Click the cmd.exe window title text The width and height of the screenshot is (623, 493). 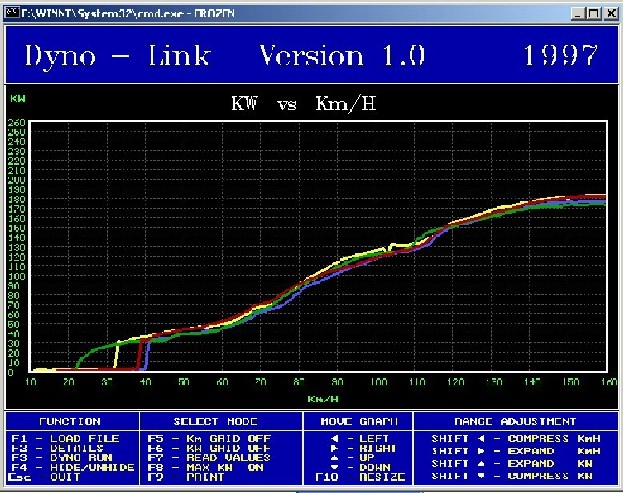[x=128, y=14]
